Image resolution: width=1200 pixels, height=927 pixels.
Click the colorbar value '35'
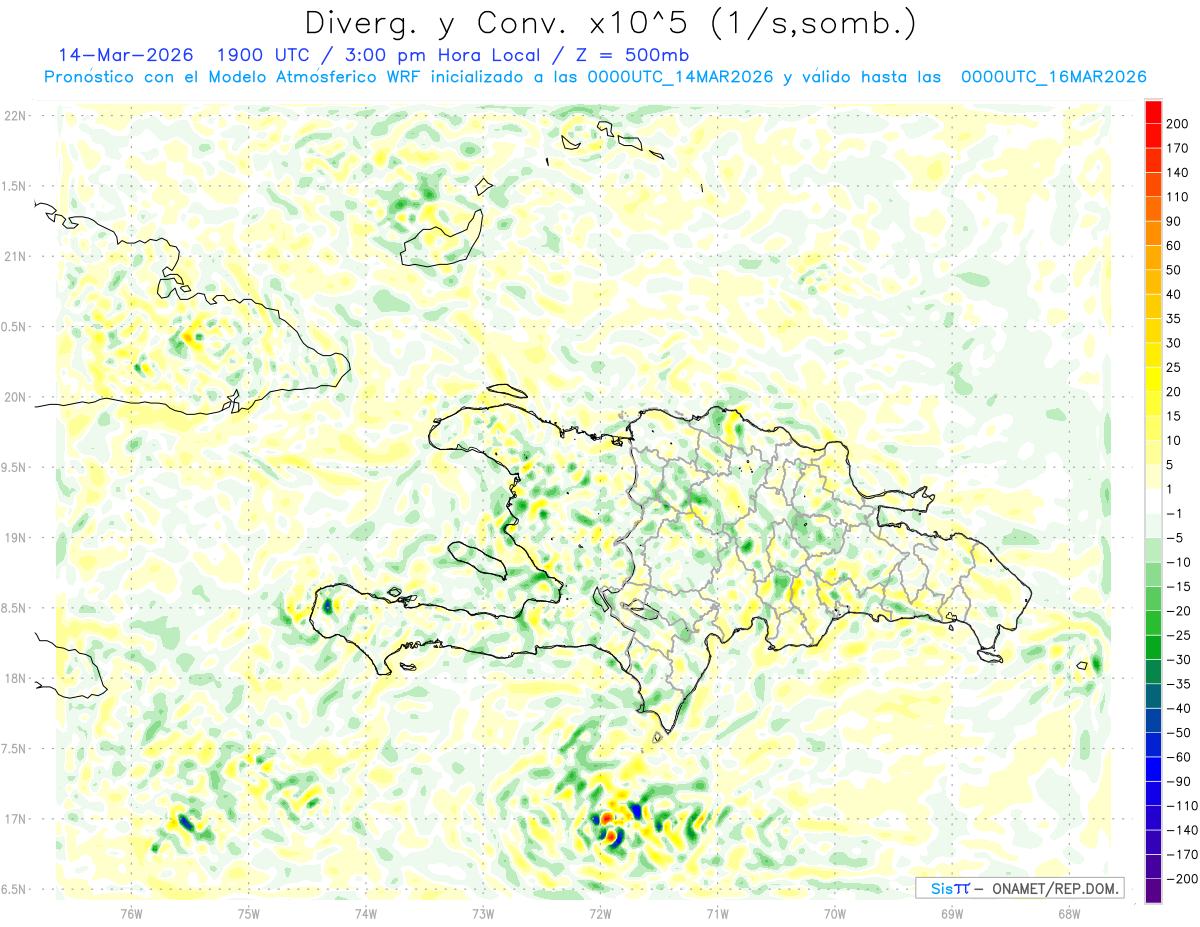(x=1175, y=319)
